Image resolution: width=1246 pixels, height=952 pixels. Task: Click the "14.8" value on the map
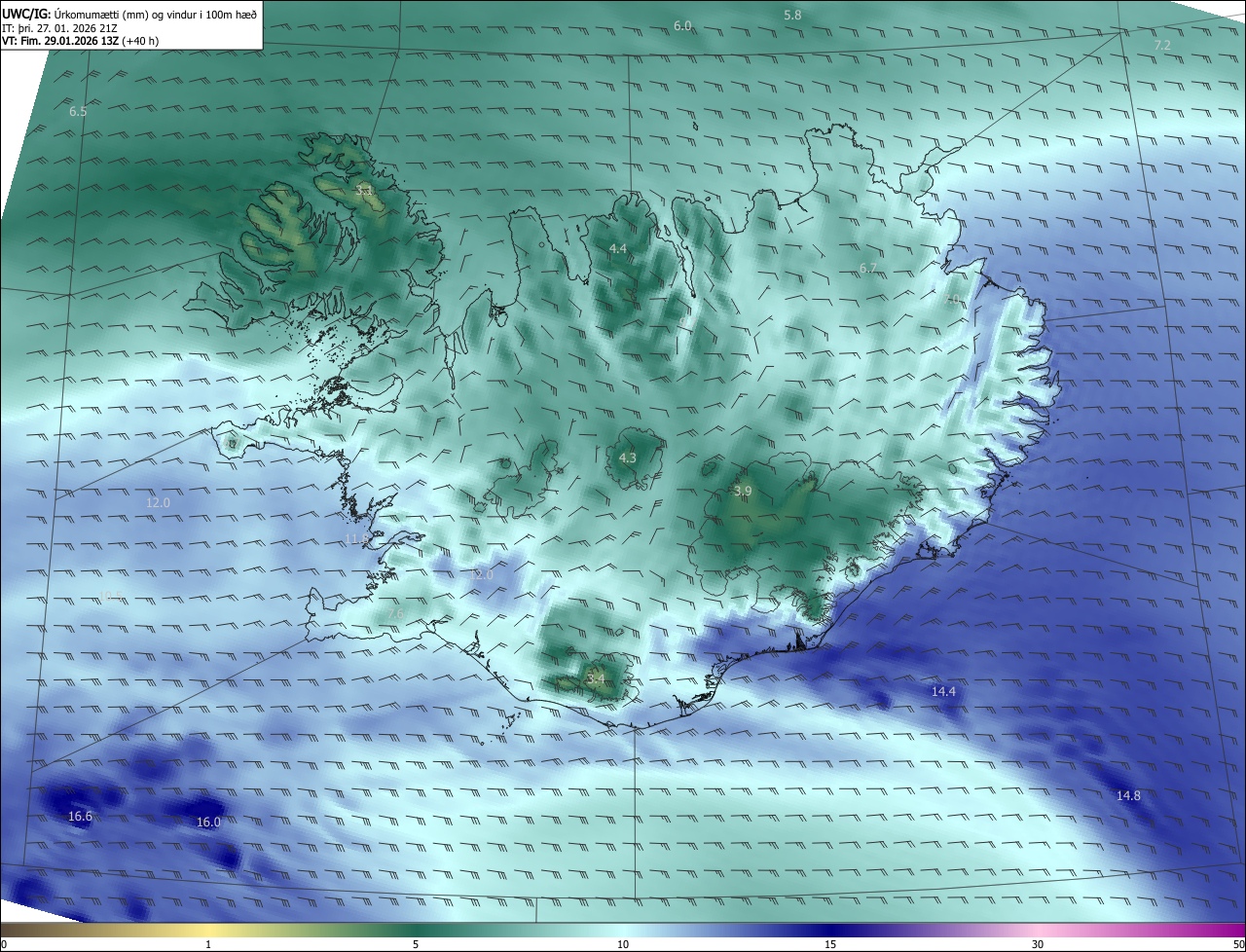[x=1127, y=795]
